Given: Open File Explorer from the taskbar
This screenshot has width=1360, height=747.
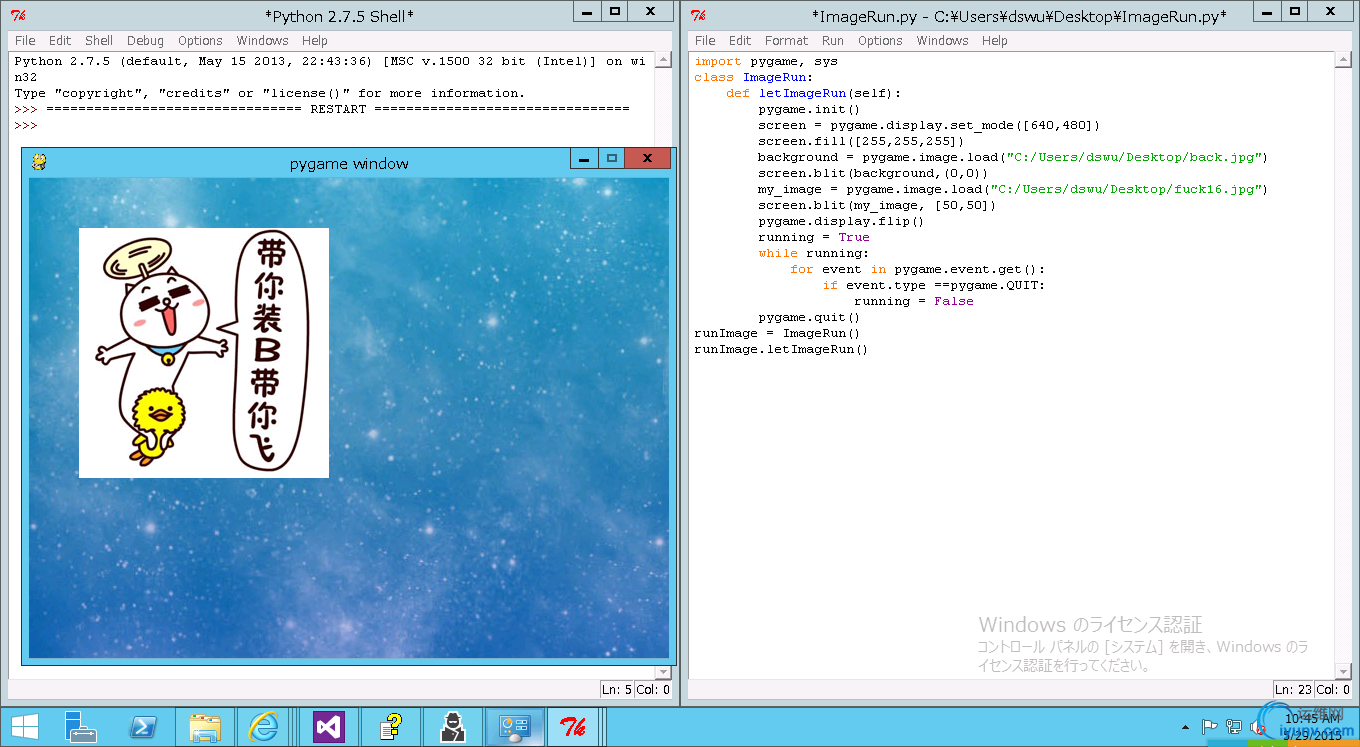Looking at the screenshot, I should (x=205, y=727).
